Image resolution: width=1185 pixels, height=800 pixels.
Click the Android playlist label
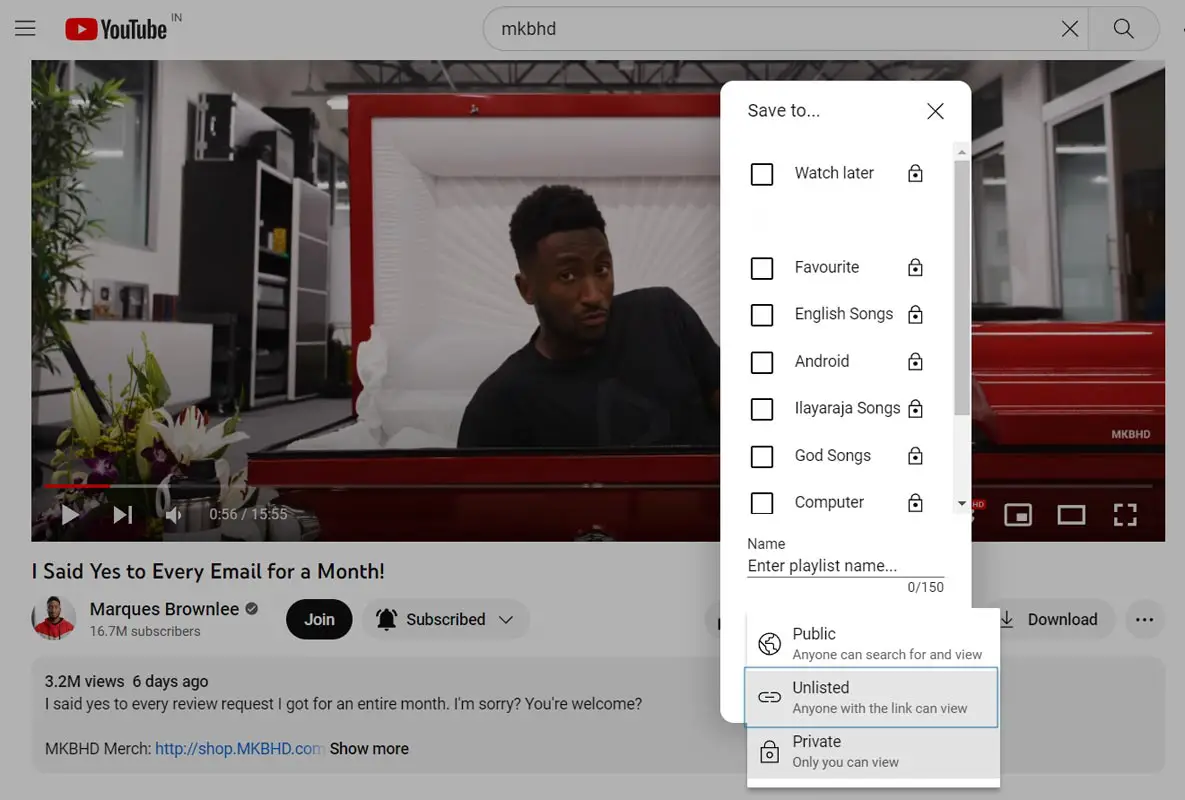click(x=821, y=361)
